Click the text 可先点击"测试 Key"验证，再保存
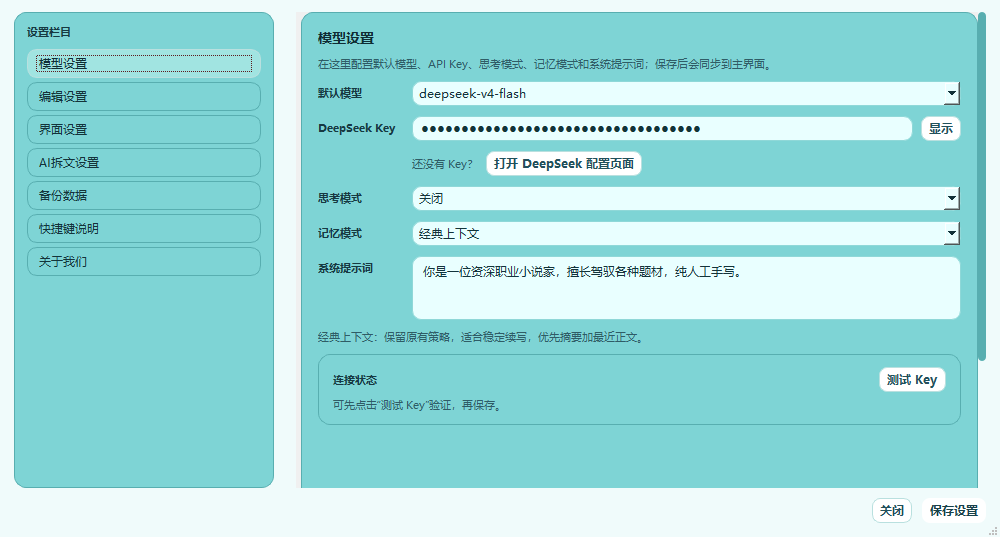Viewport: 1000px width, 537px height. coord(418,406)
